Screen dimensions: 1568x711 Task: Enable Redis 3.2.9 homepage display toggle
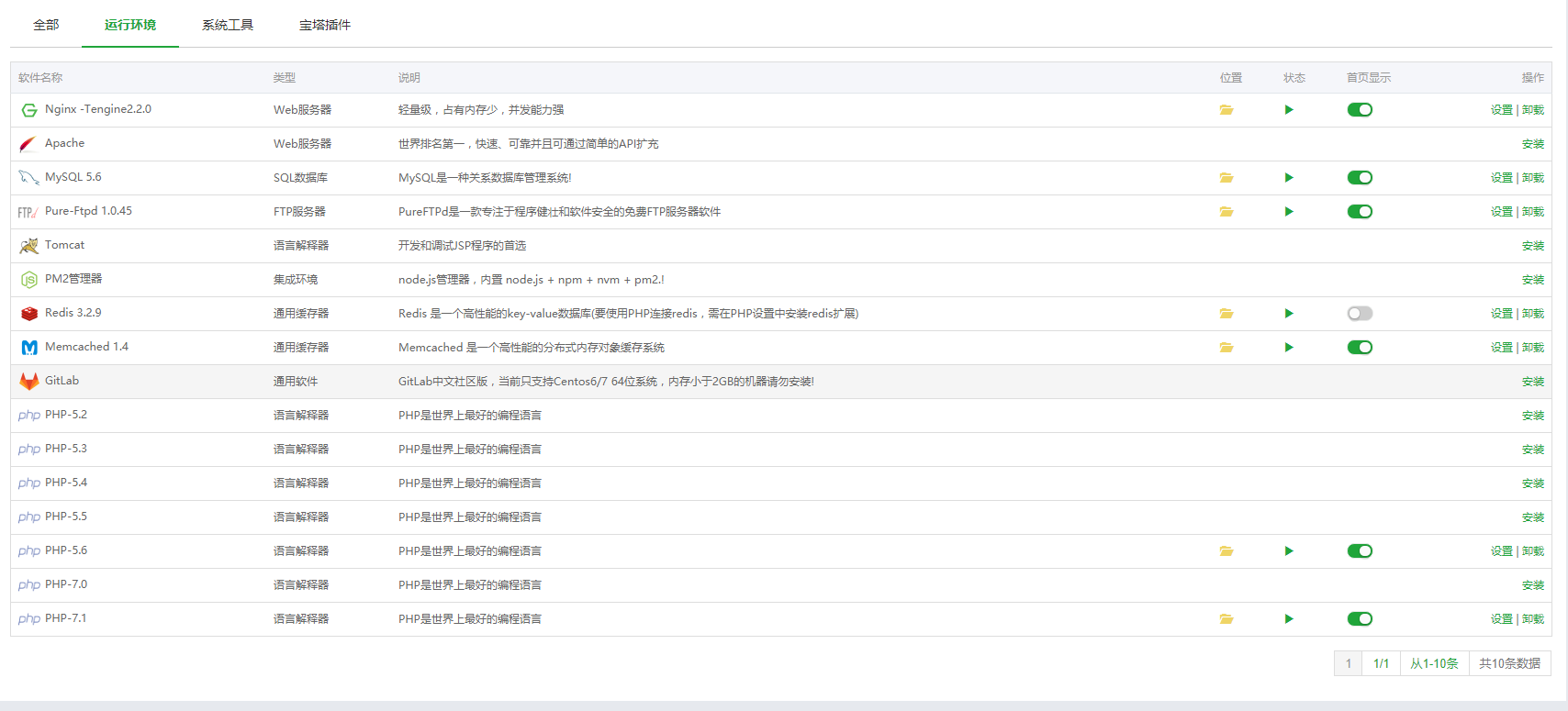click(1360, 314)
